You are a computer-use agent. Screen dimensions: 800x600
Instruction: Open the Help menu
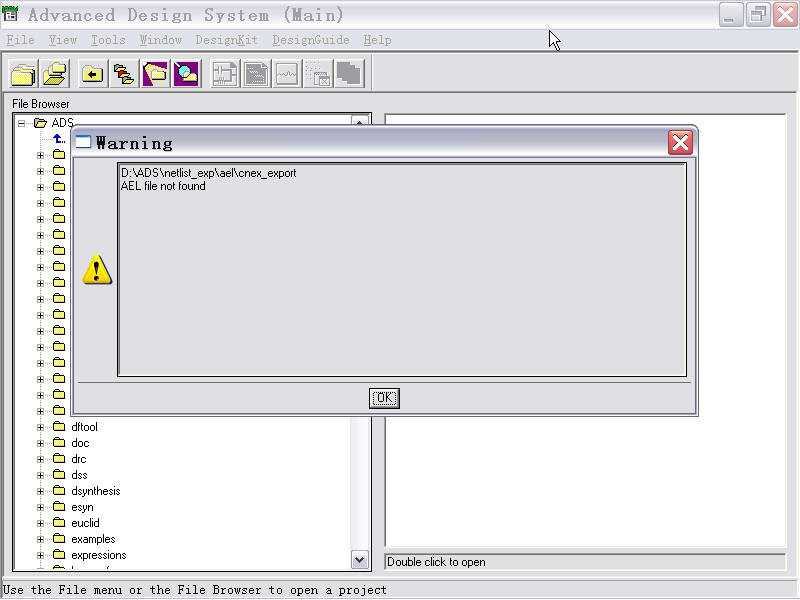point(378,40)
